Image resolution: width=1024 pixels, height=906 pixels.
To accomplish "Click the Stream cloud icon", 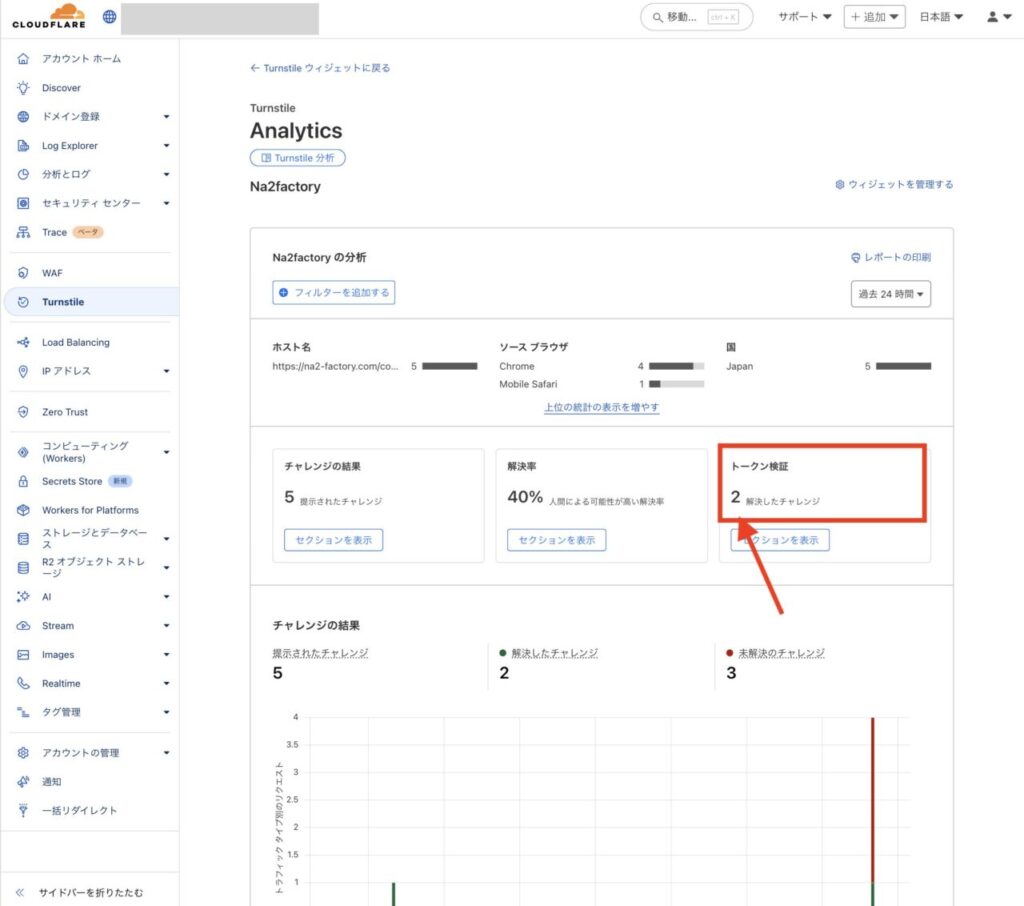I will 23,626.
